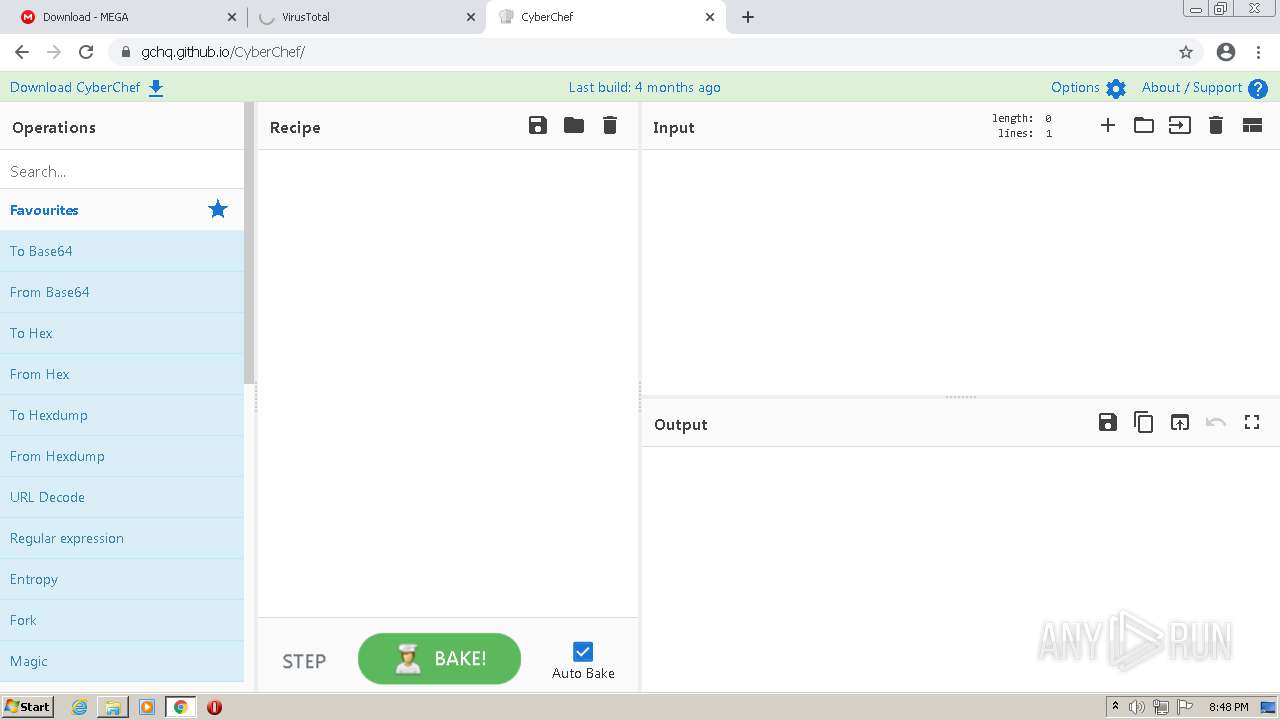
Task: Open Internet Explorer from taskbar
Action: coord(80,707)
